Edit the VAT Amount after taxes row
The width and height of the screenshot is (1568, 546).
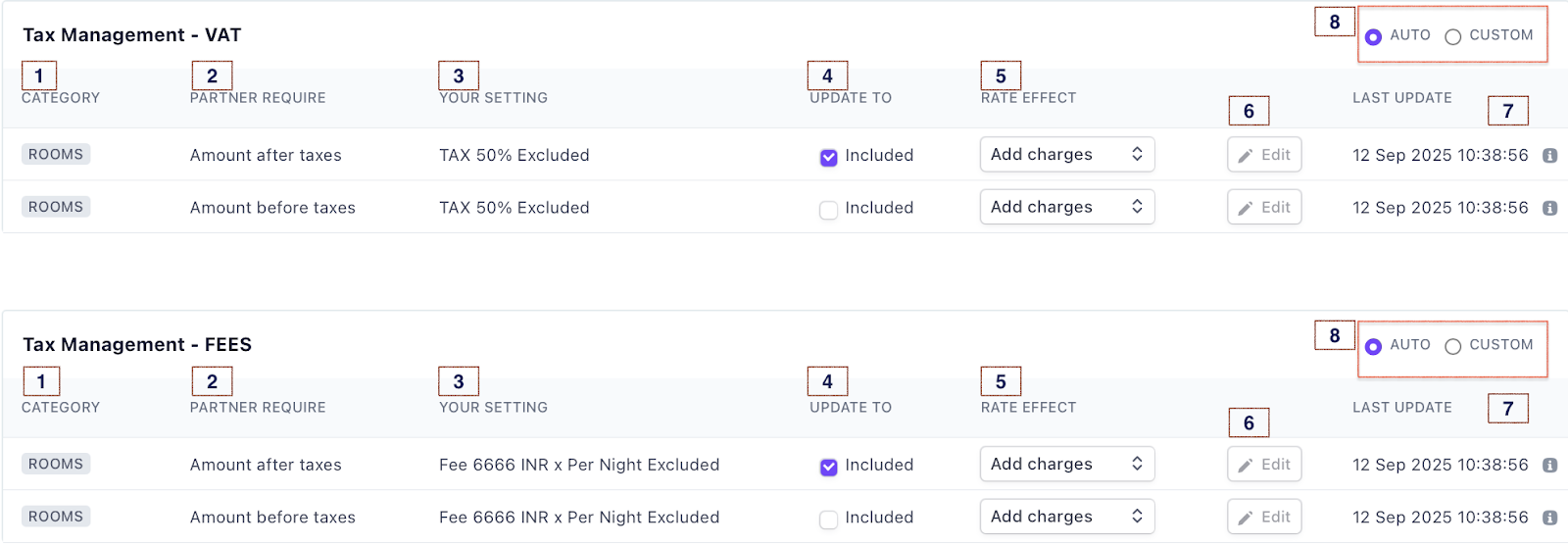click(x=1264, y=155)
